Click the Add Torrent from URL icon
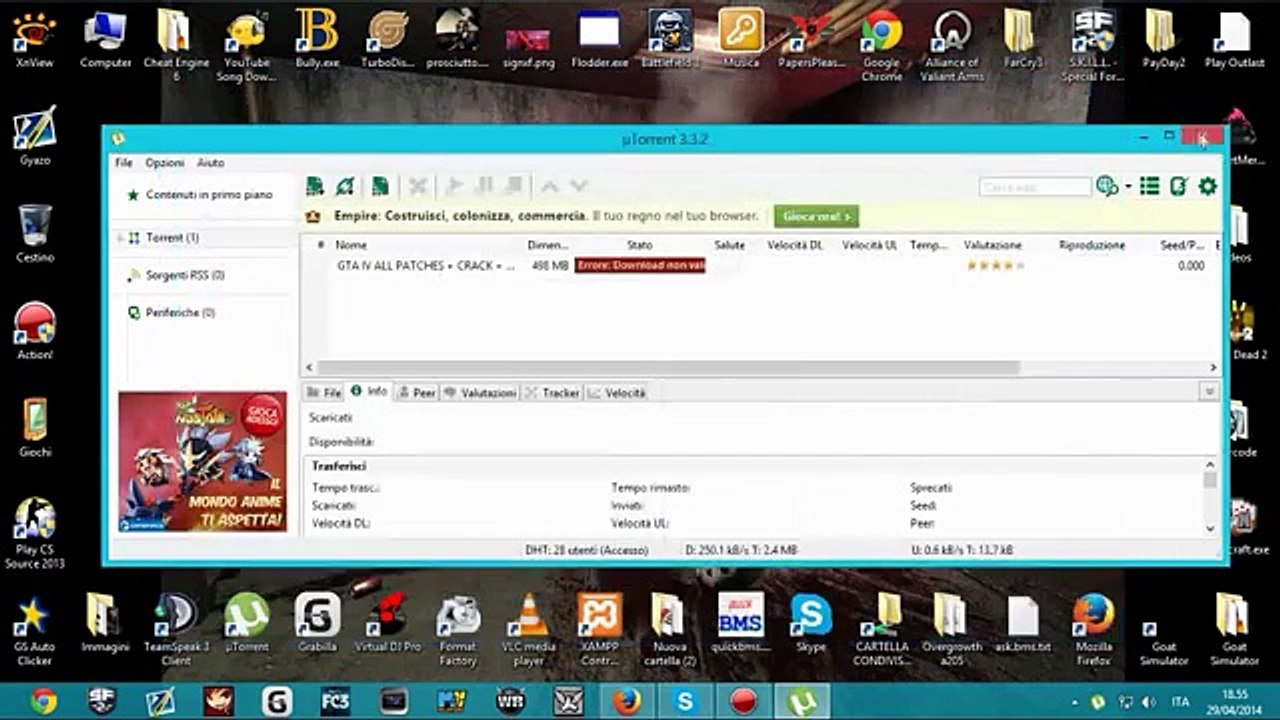Image resolution: width=1280 pixels, height=720 pixels. [346, 186]
